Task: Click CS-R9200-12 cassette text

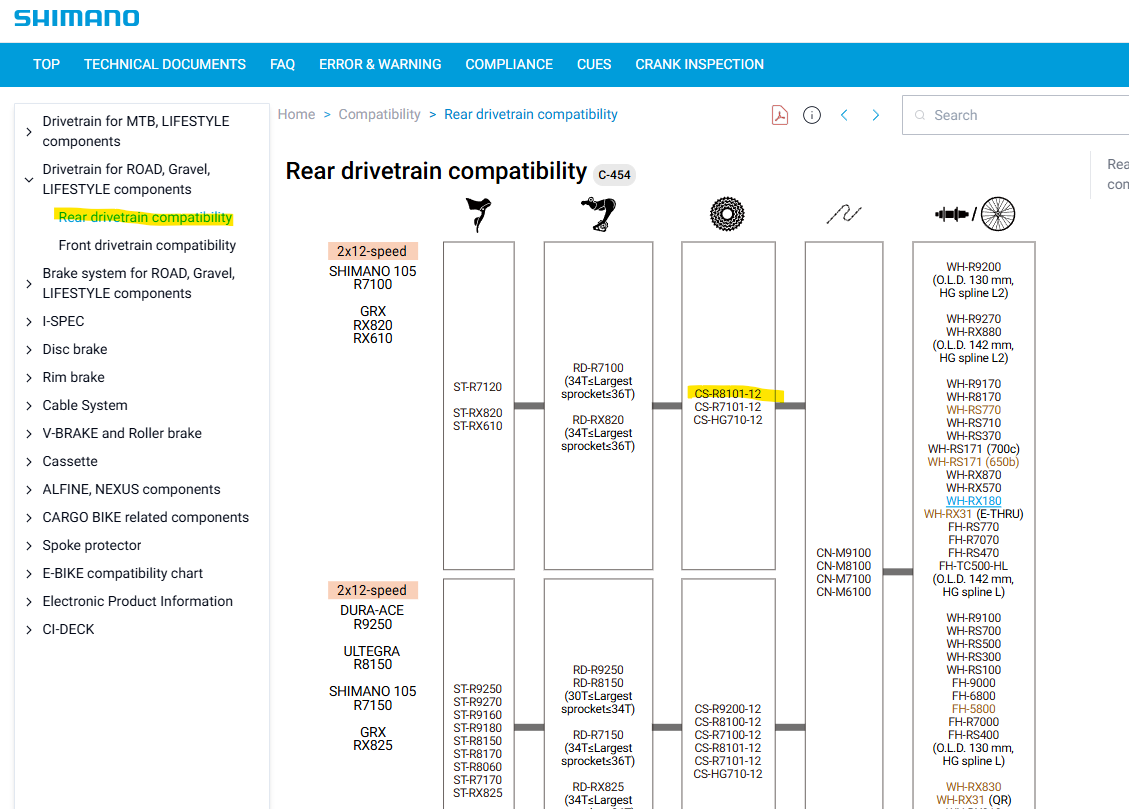Action: [727, 709]
